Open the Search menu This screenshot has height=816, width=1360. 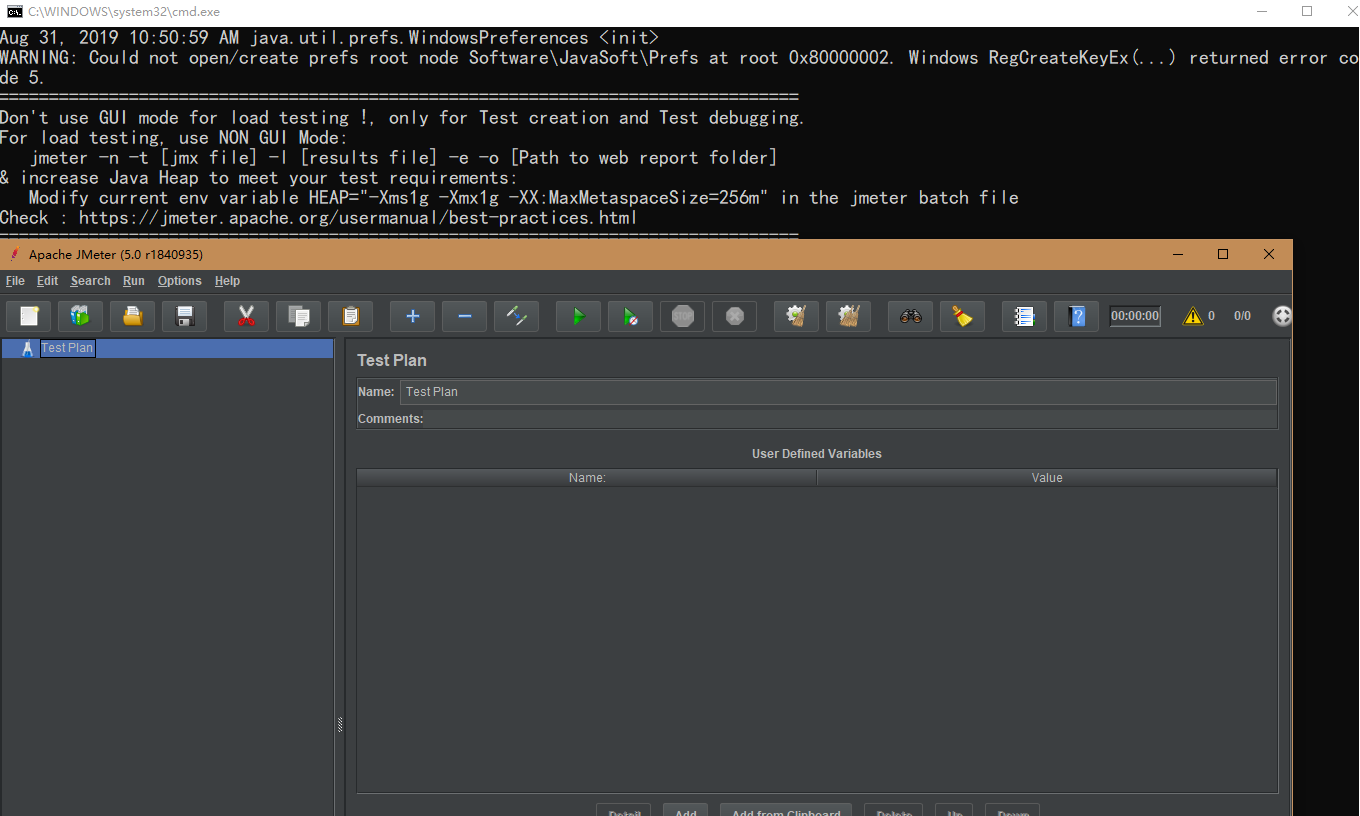point(91,281)
